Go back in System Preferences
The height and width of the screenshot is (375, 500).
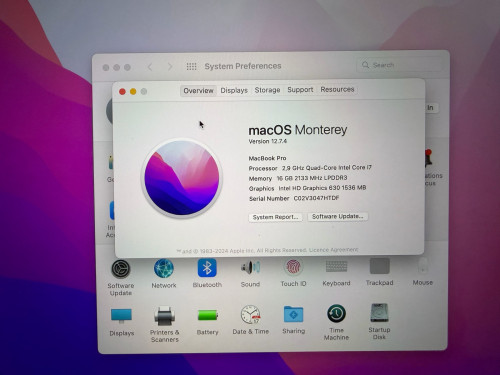[x=150, y=67]
